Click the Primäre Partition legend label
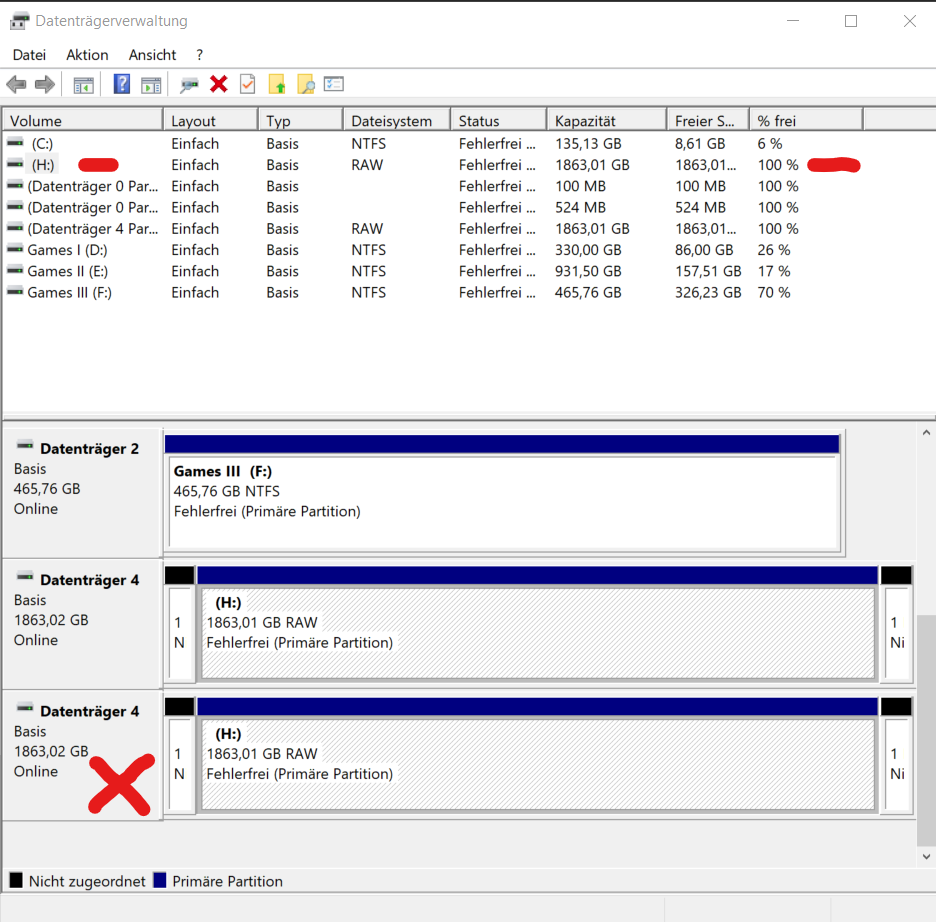The width and height of the screenshot is (936, 922). click(x=227, y=881)
